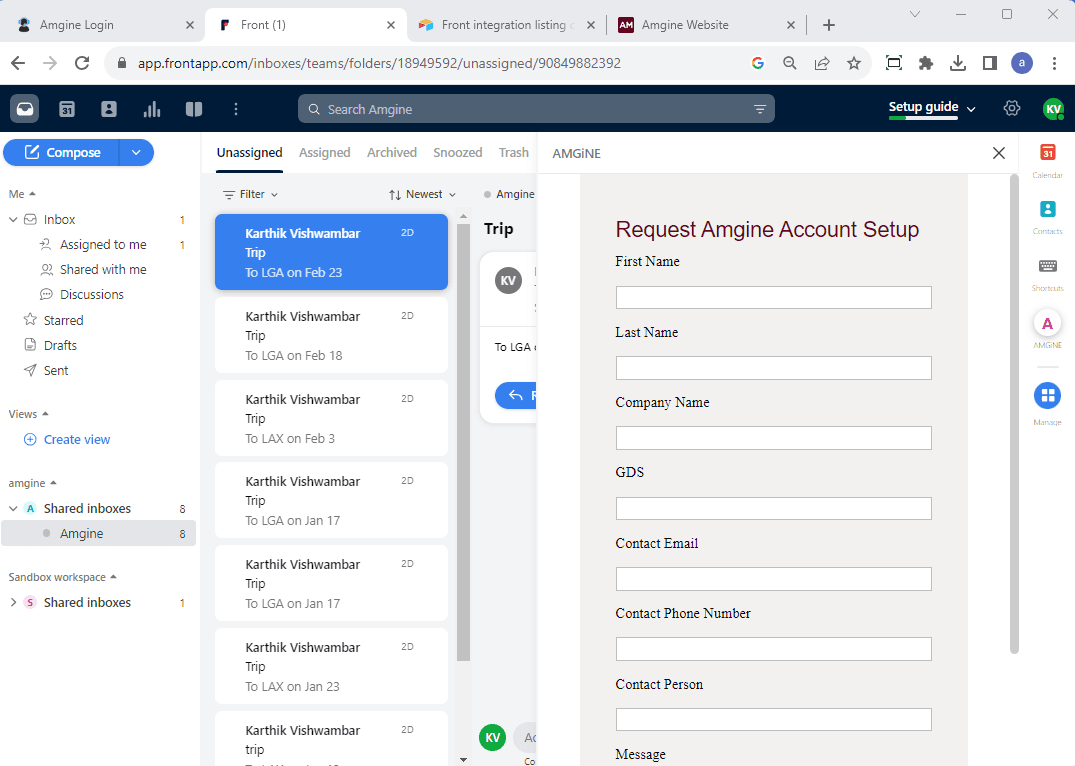Toggle the browser side panel icon

[989, 63]
